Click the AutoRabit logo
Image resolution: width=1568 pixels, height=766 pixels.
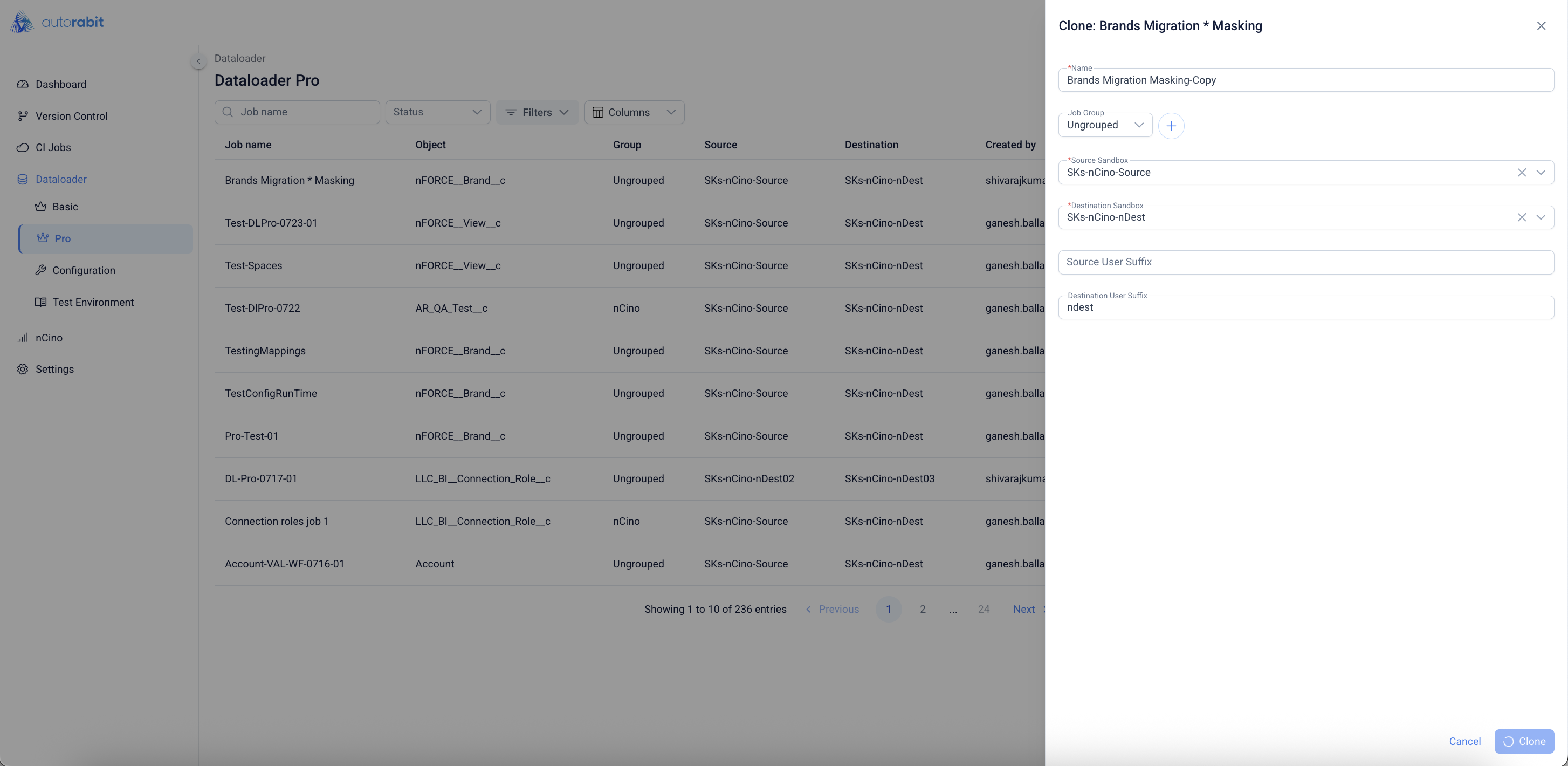click(57, 23)
